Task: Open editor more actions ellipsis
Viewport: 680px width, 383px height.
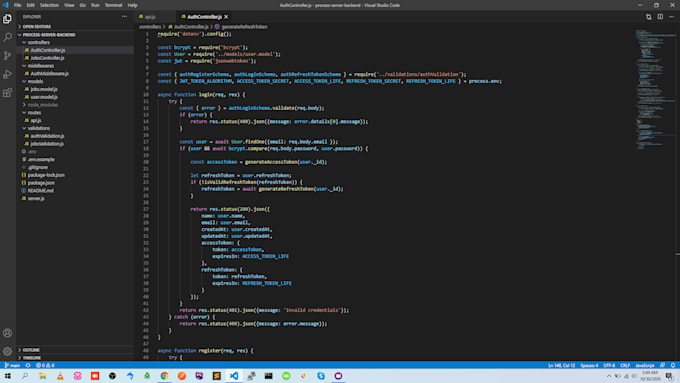Action: (671, 16)
